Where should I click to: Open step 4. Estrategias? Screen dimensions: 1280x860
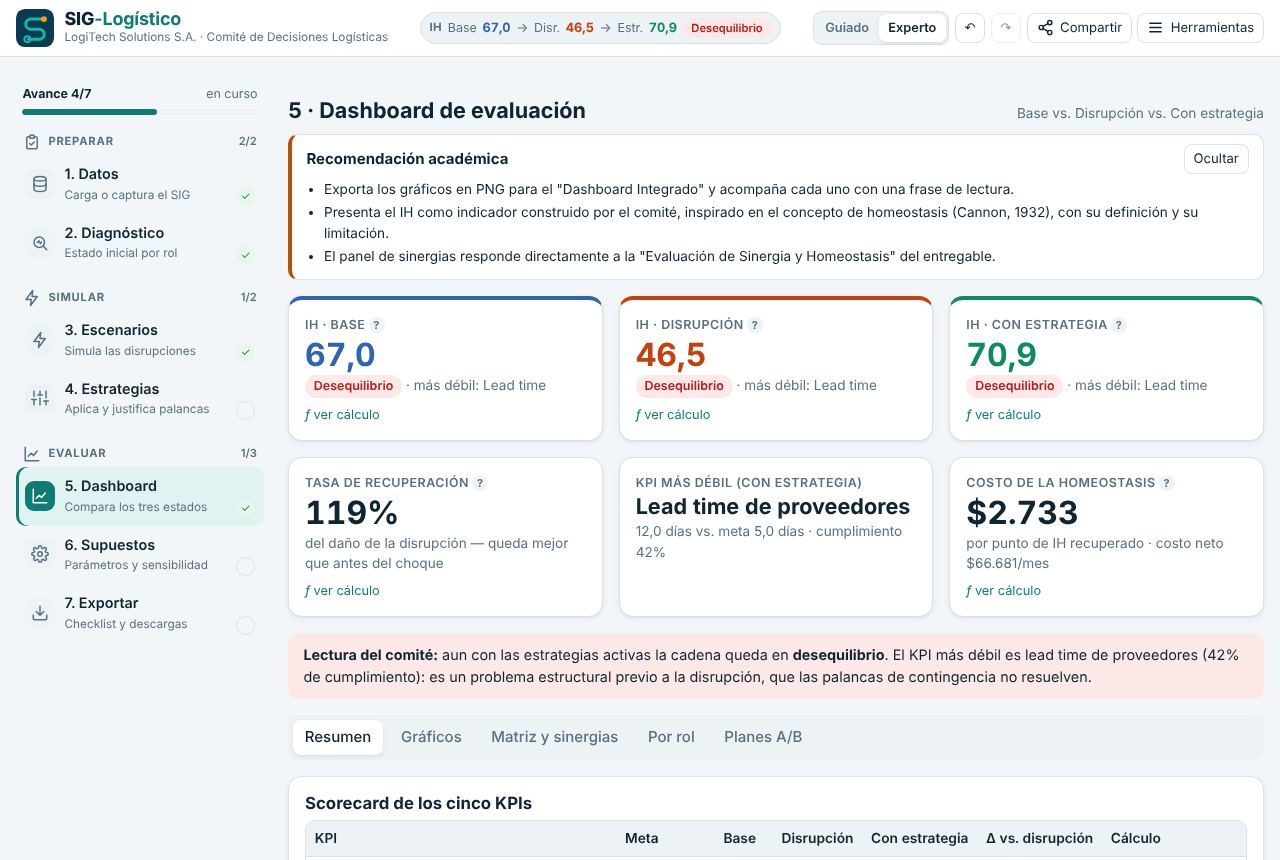pos(140,398)
